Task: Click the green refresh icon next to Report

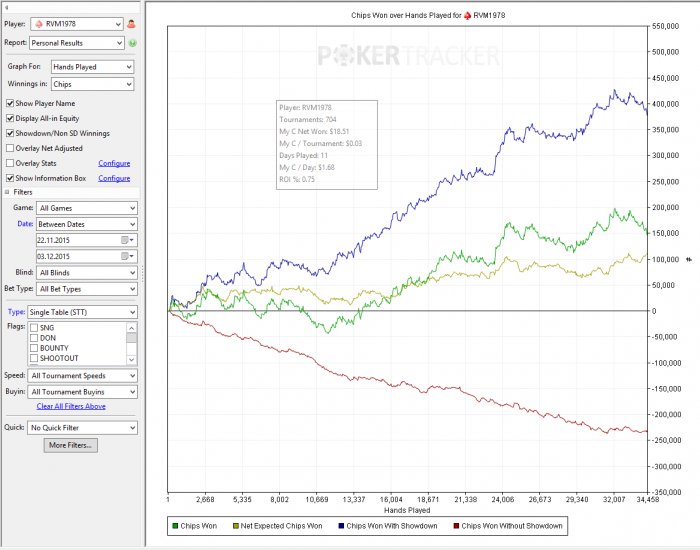Action: [131, 43]
